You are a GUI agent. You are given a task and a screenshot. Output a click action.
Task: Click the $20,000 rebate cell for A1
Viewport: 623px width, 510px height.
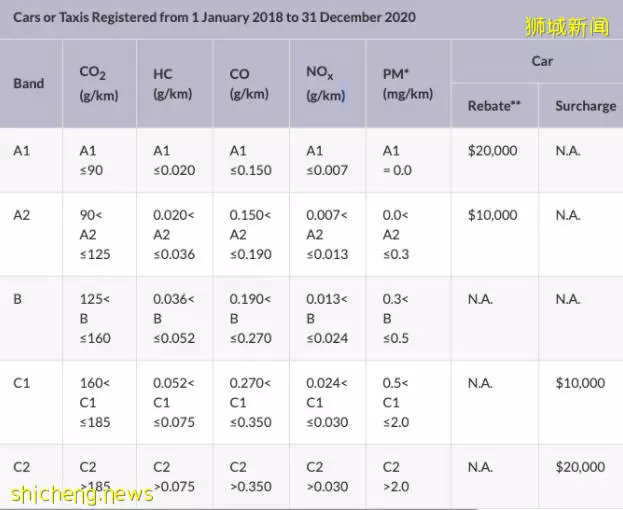pyautogui.click(x=492, y=151)
